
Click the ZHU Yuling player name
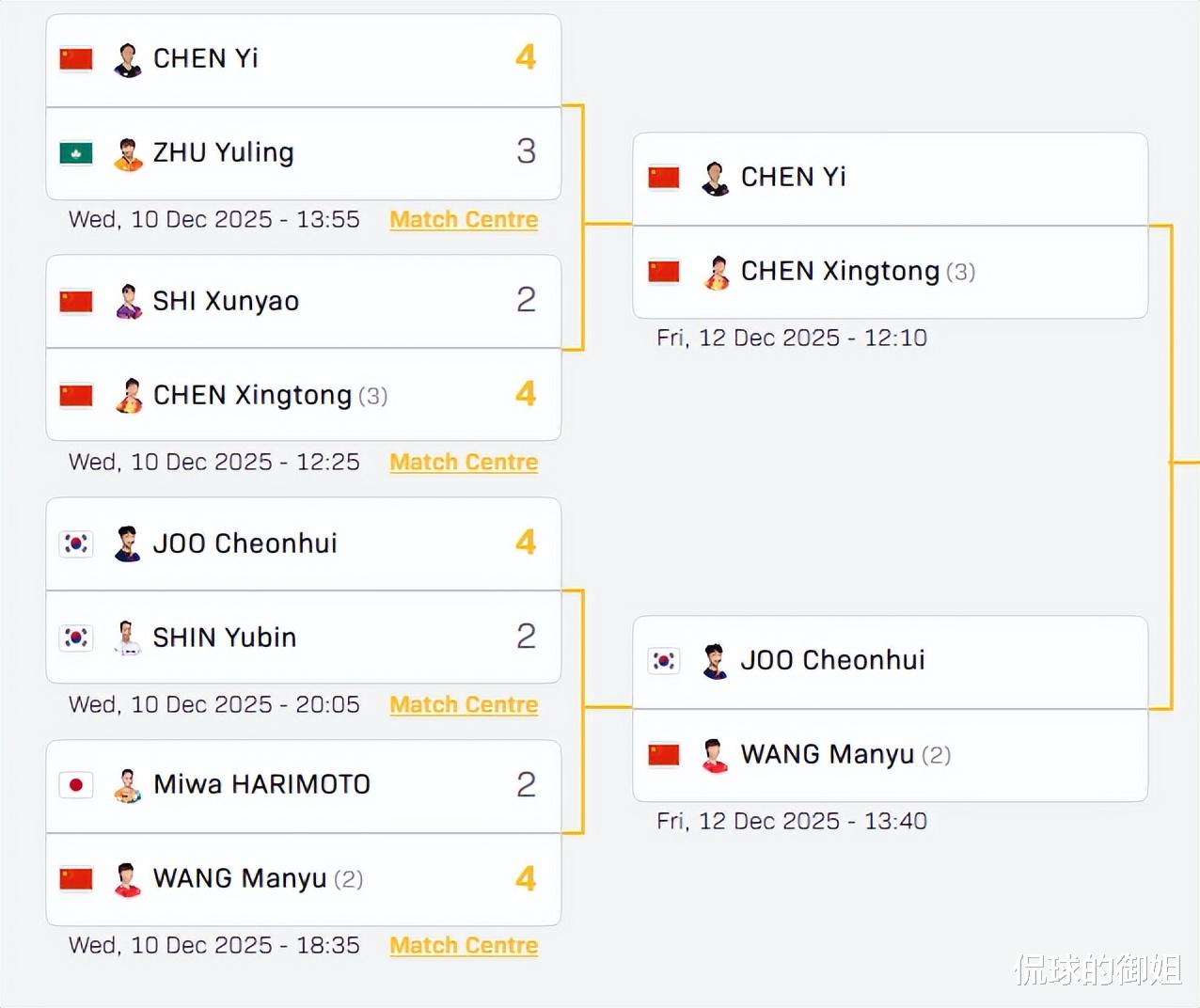click(224, 152)
